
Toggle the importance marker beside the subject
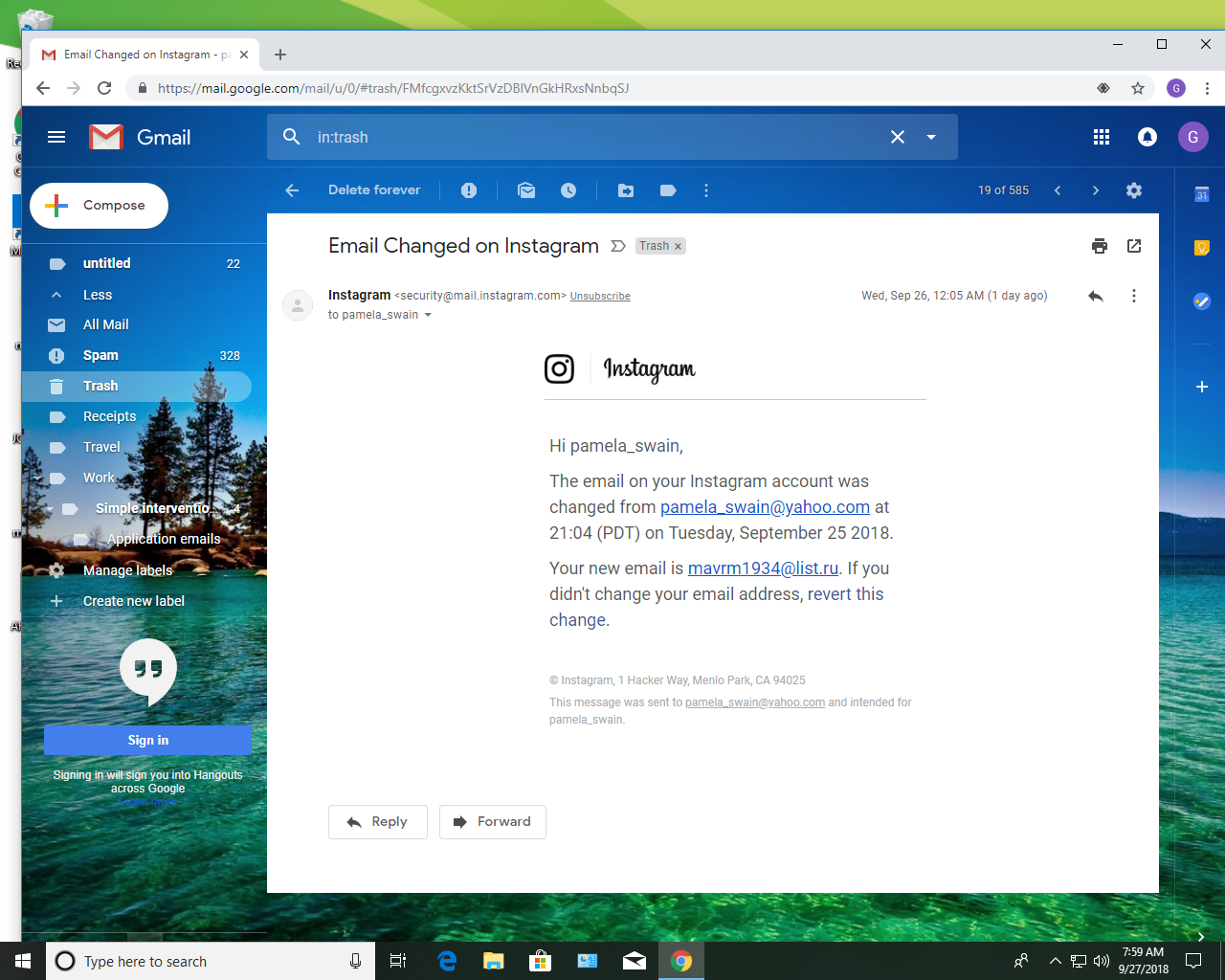pyautogui.click(x=618, y=246)
